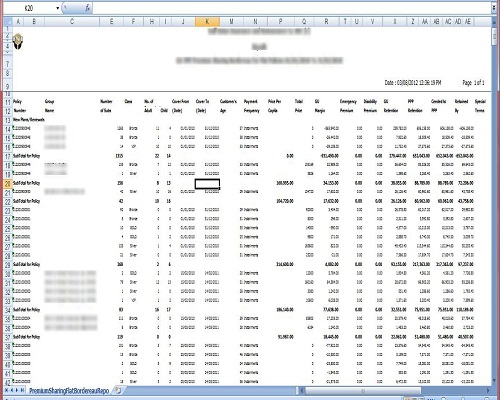Image resolution: width=500 pixels, height=400 pixels.
Task: Click 'Subtotal for Policy' in row 37
Action: click(26, 337)
